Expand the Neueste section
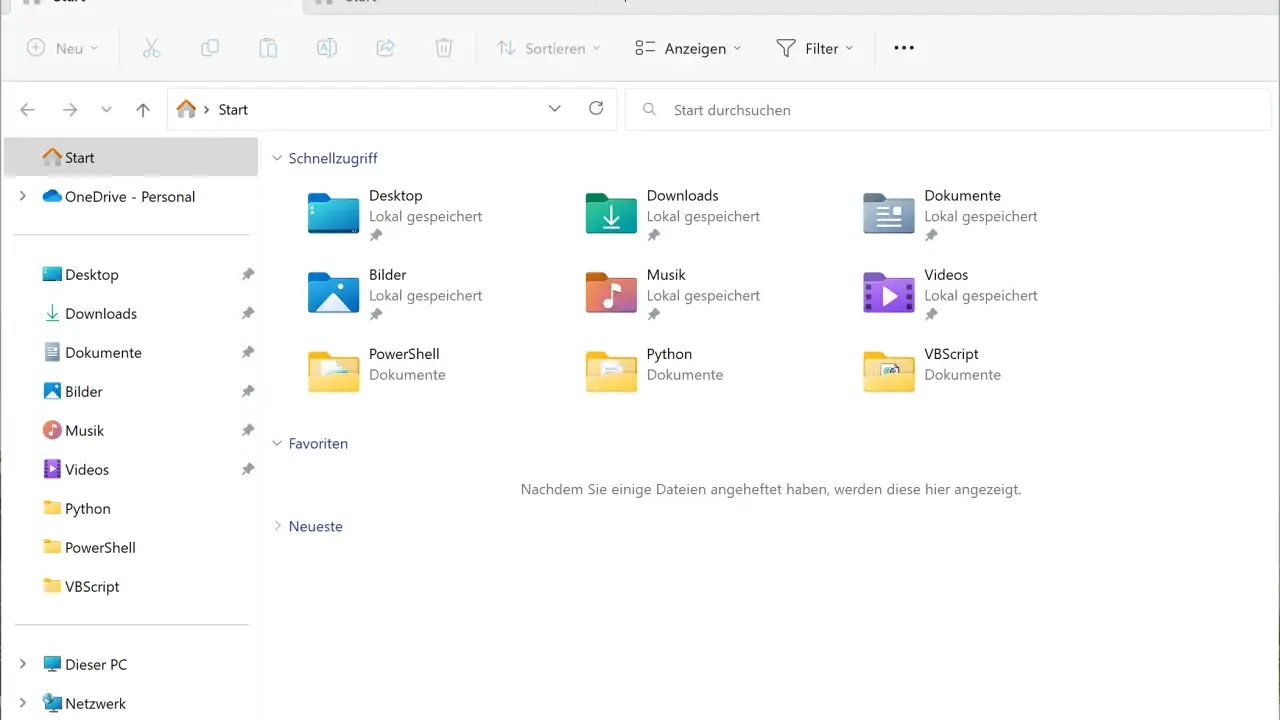1280x720 pixels. point(278,526)
